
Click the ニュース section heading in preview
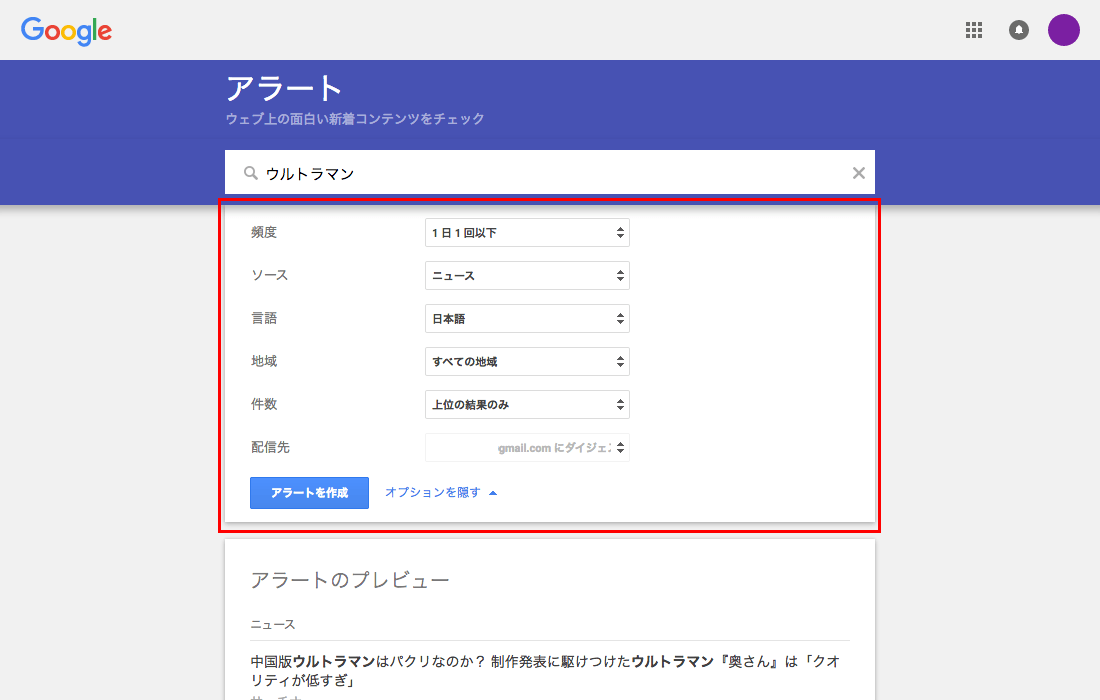[x=273, y=624]
